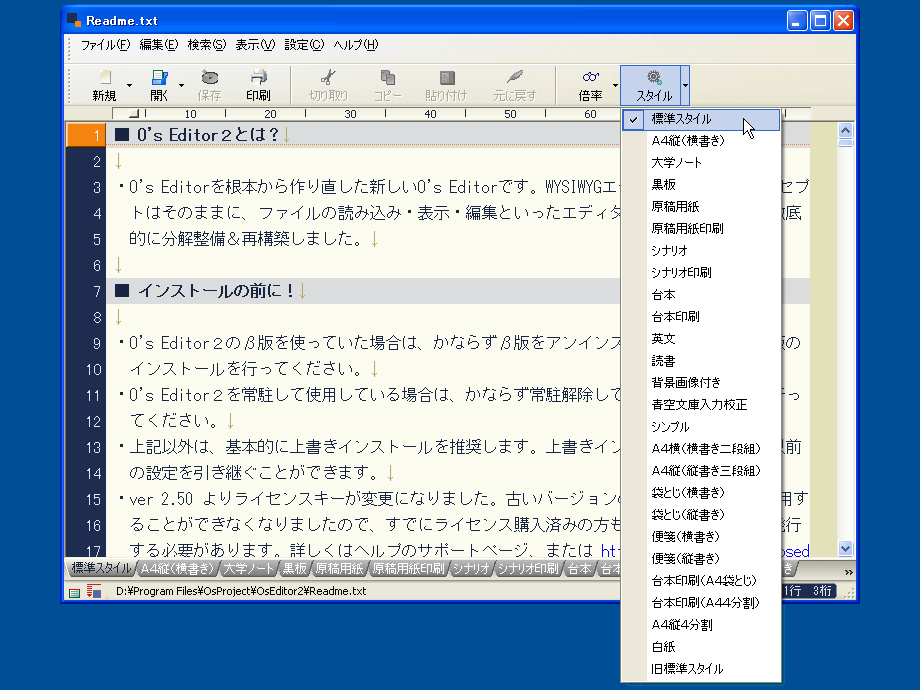Choose 青空文庫入力校正 from the style list
Screen dimensions: 920x690
(701, 405)
